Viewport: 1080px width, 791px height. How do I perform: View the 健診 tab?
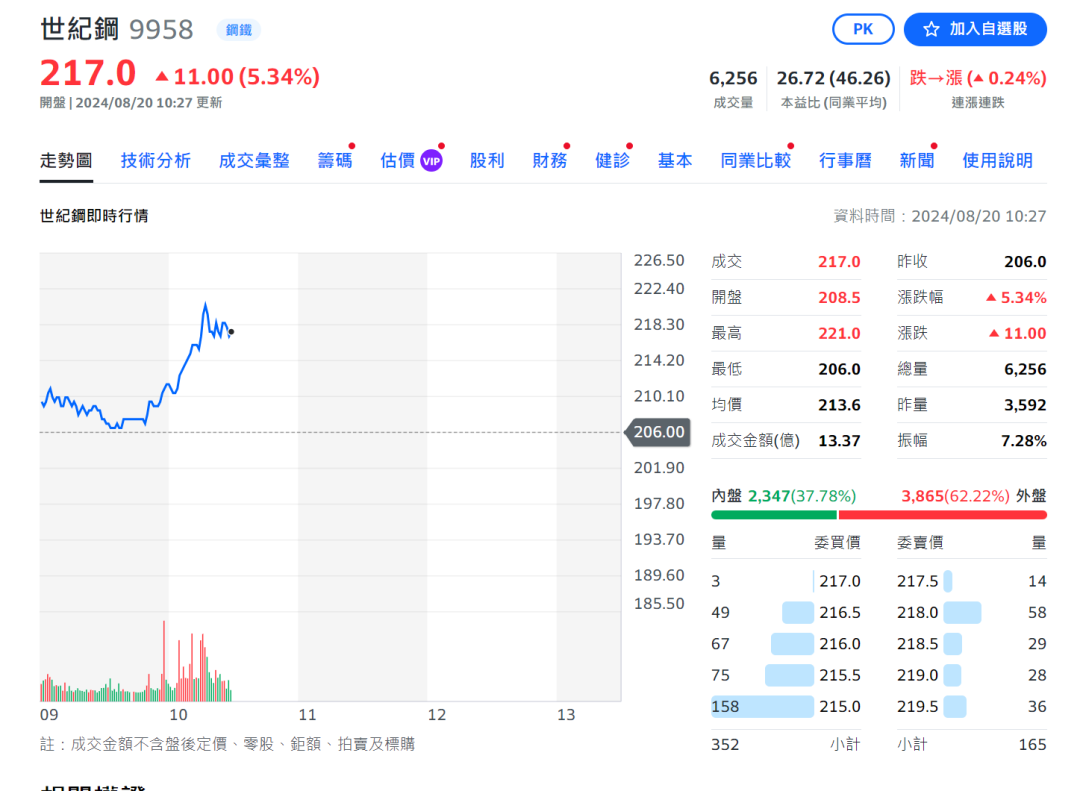tap(612, 161)
